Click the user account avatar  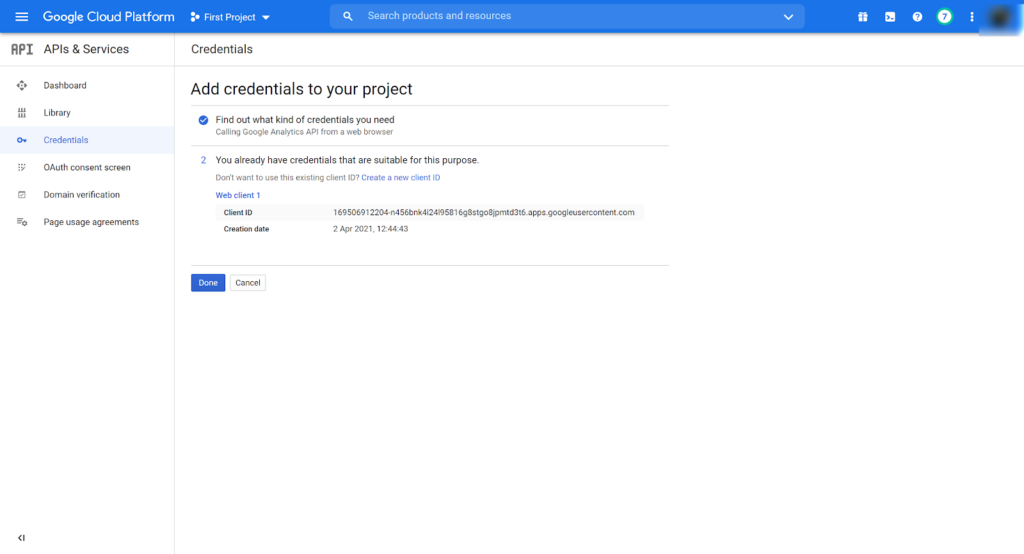[999, 18]
